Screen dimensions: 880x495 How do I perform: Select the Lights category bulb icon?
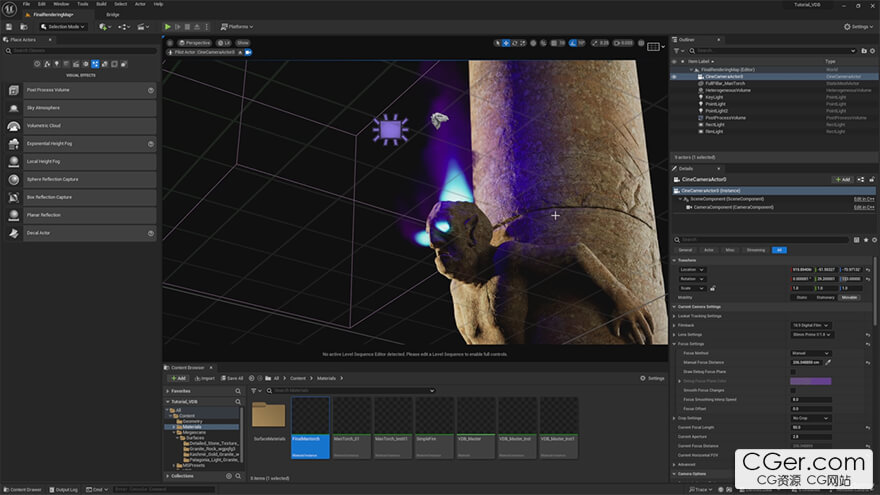click(x=57, y=64)
